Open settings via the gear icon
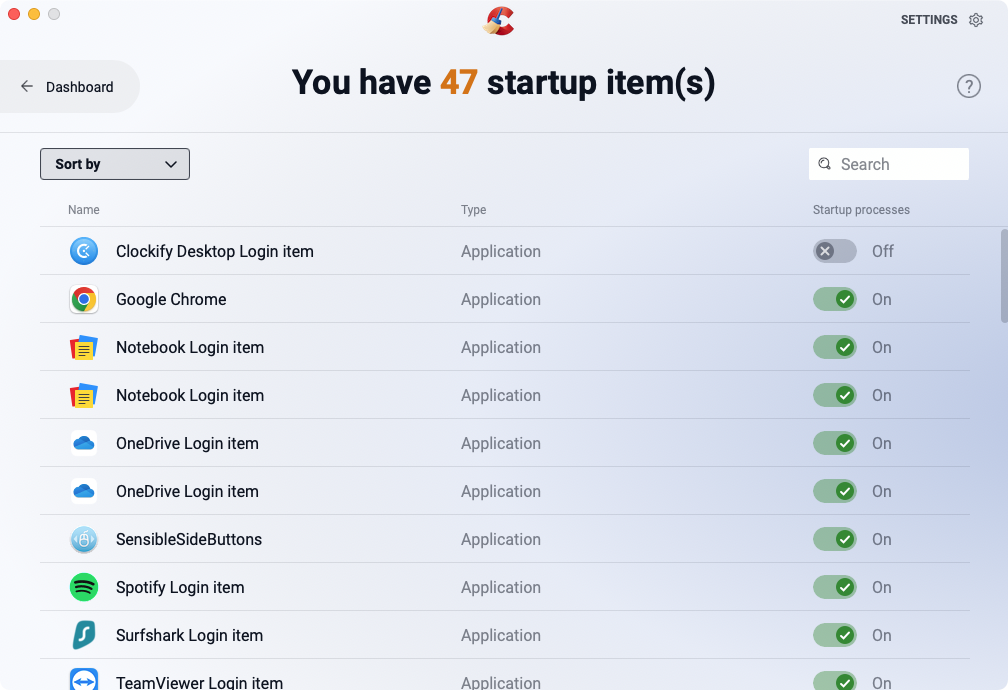The width and height of the screenshot is (1008, 690). click(976, 20)
